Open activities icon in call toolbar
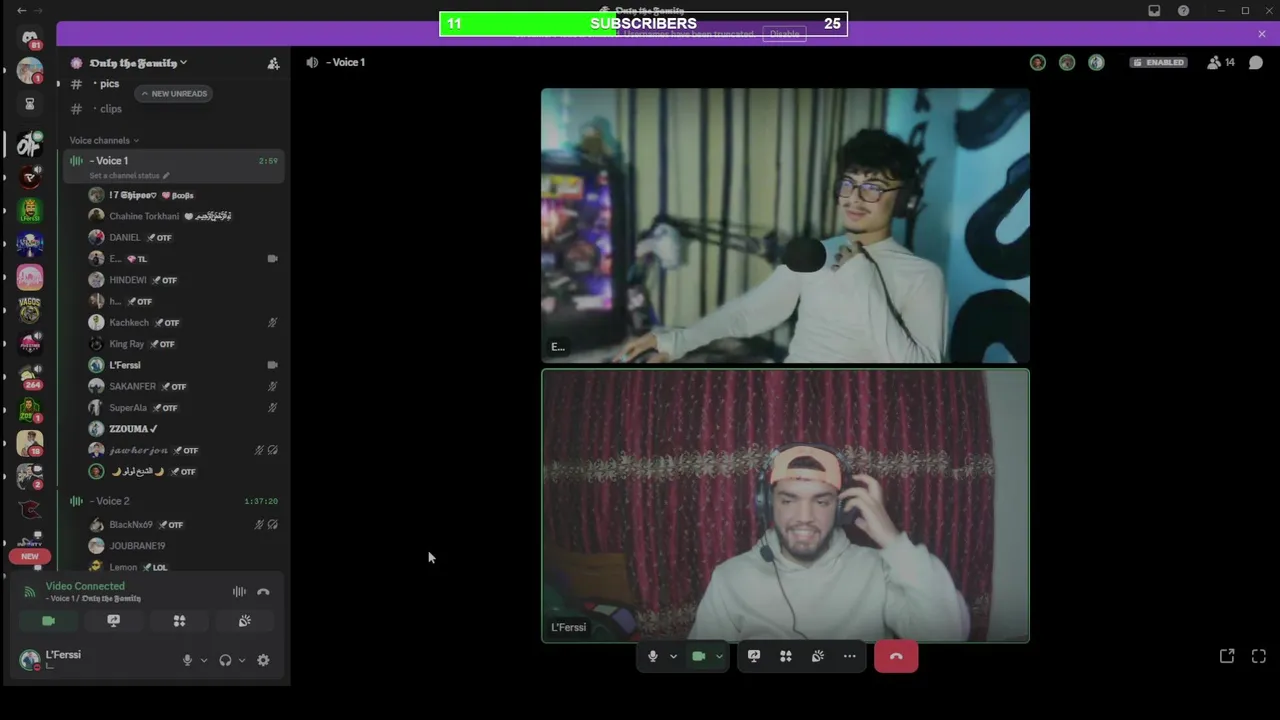This screenshot has width=1280, height=720. point(786,656)
